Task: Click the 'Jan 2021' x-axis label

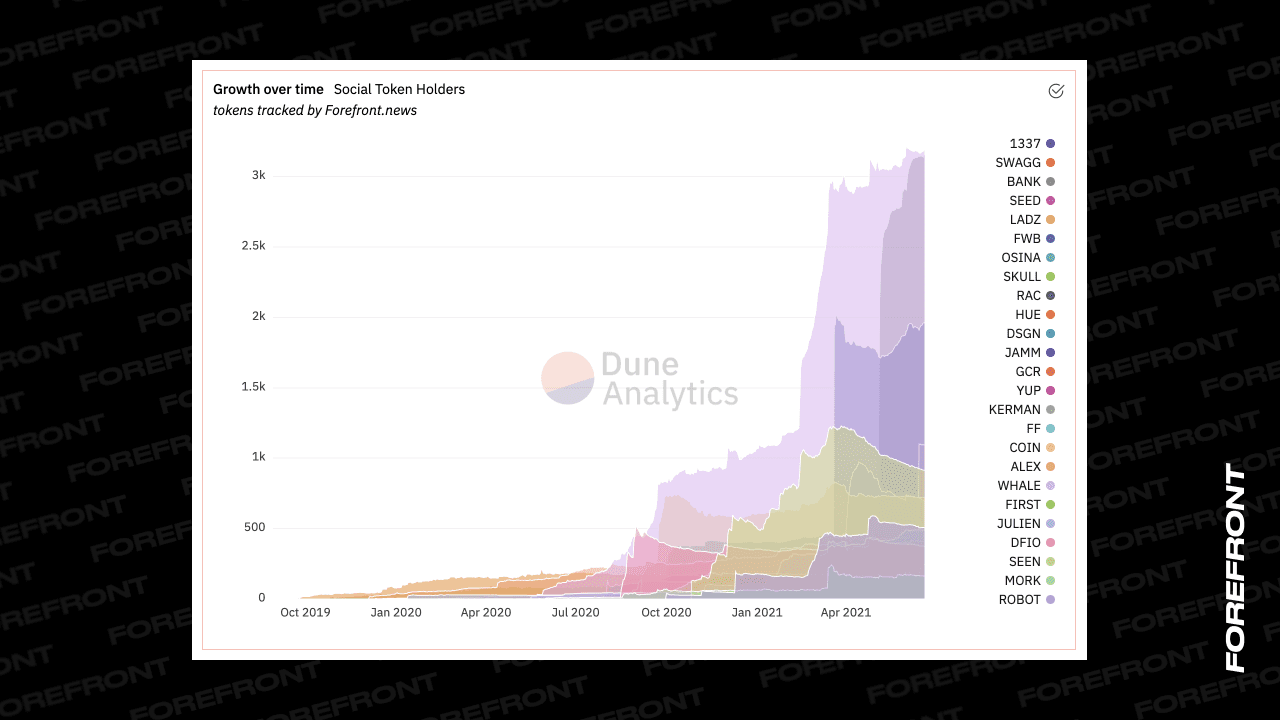Action: (757, 613)
